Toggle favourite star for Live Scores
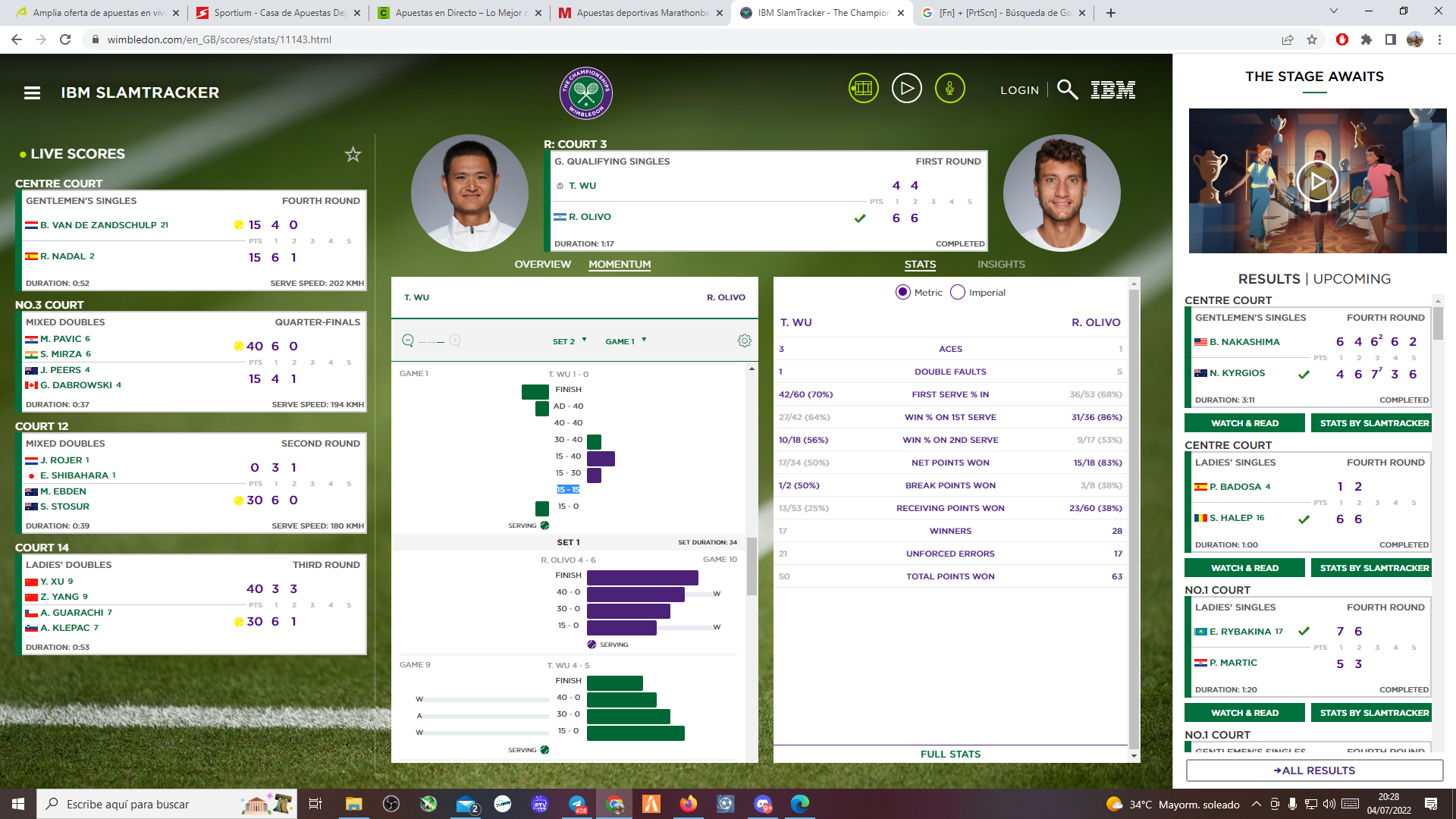This screenshot has width=1456, height=819. click(353, 155)
